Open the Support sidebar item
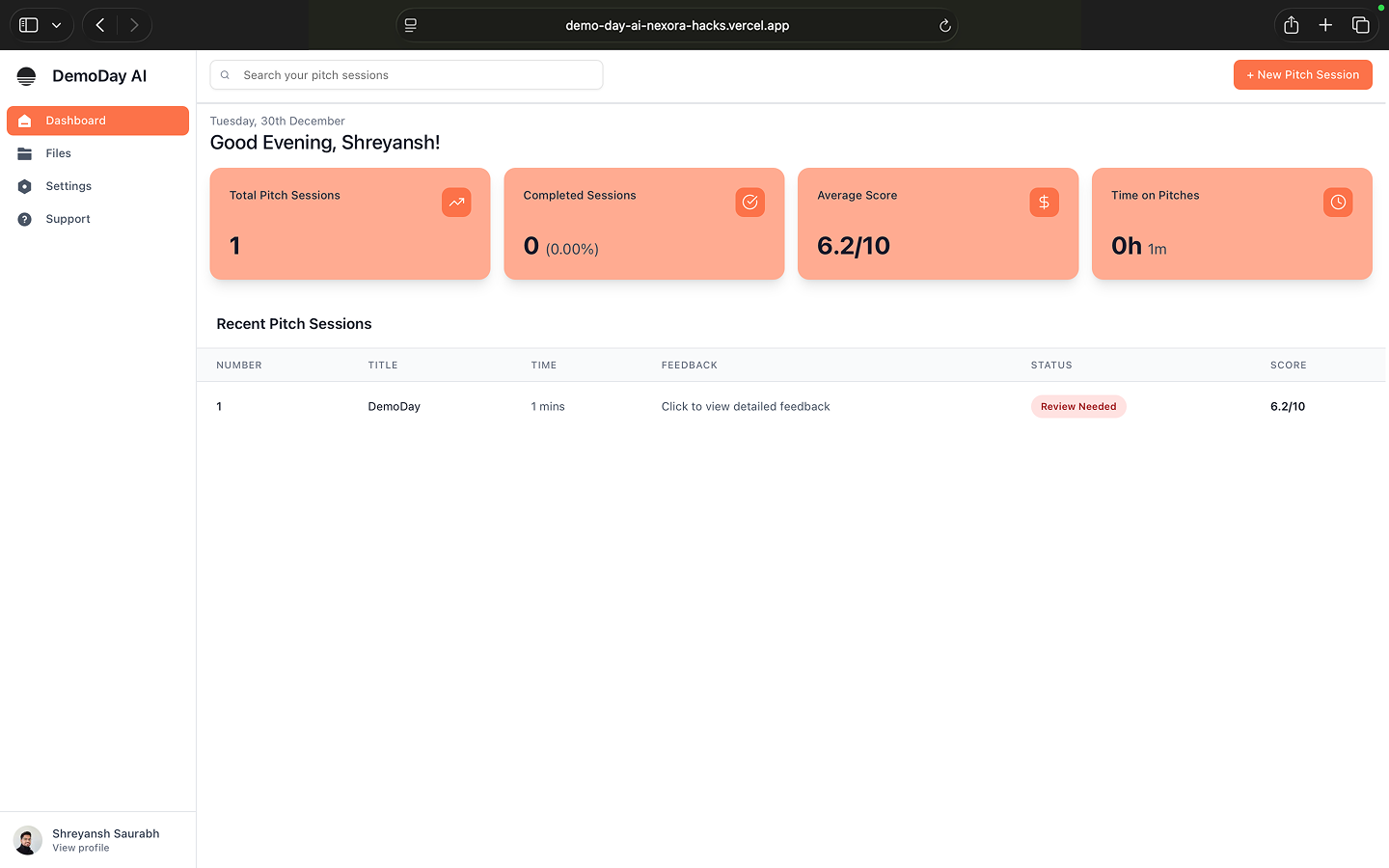This screenshot has width=1389, height=868. coord(97,219)
